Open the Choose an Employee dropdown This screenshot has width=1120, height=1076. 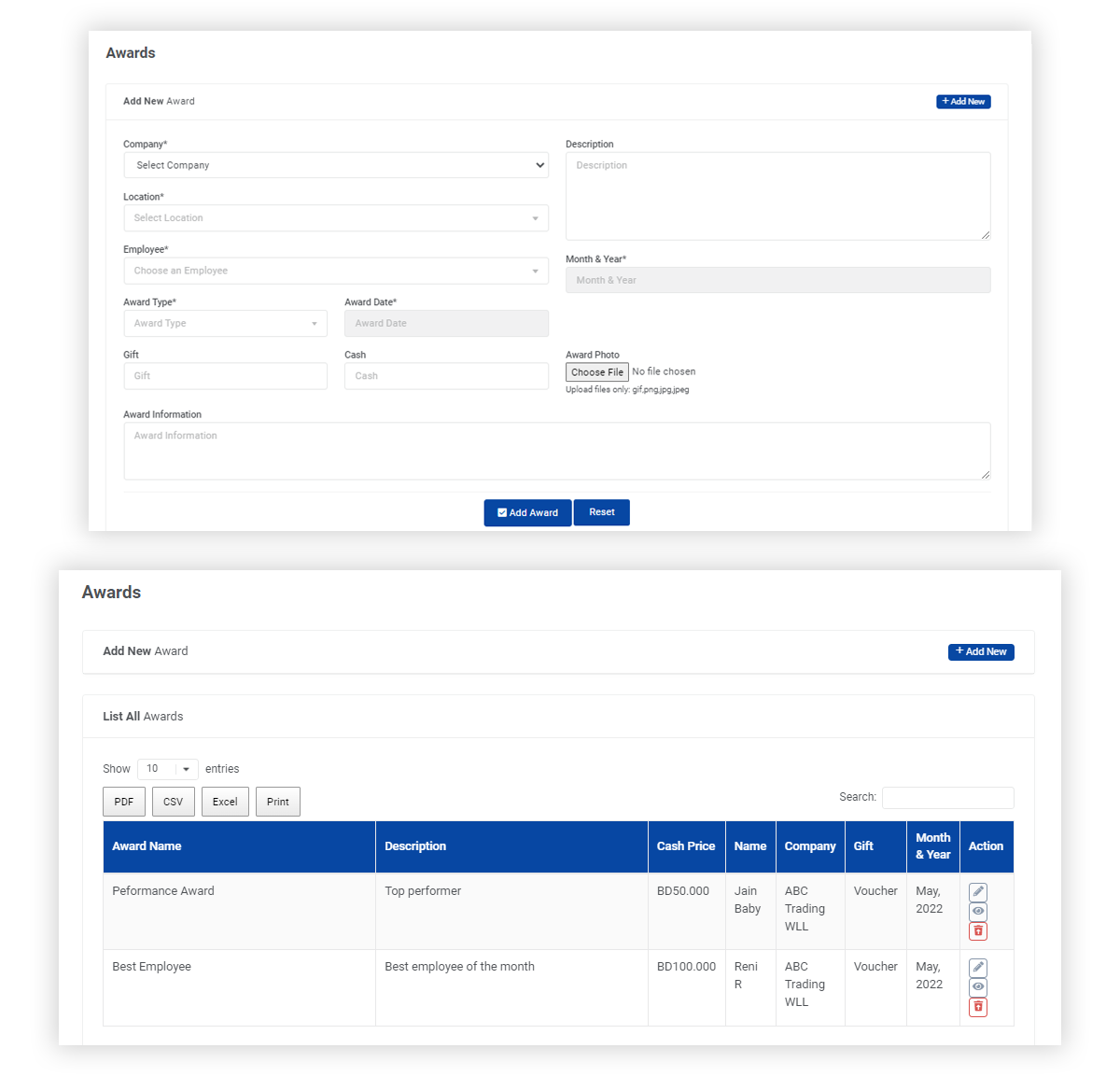click(x=336, y=271)
